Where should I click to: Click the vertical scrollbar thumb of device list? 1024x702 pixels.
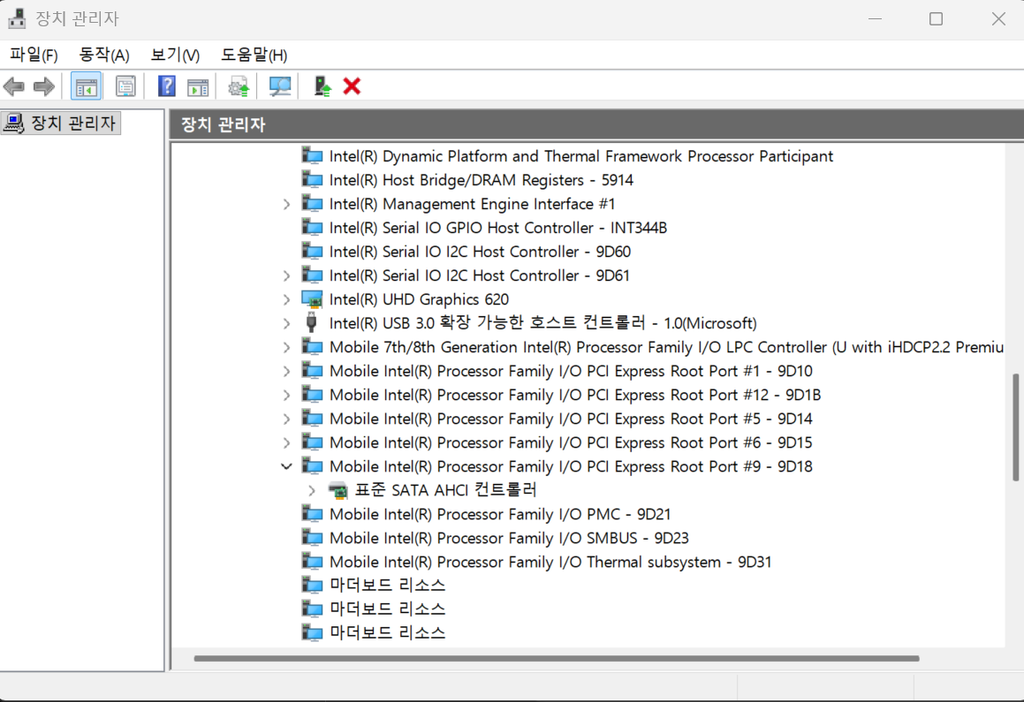[x=1016, y=427]
